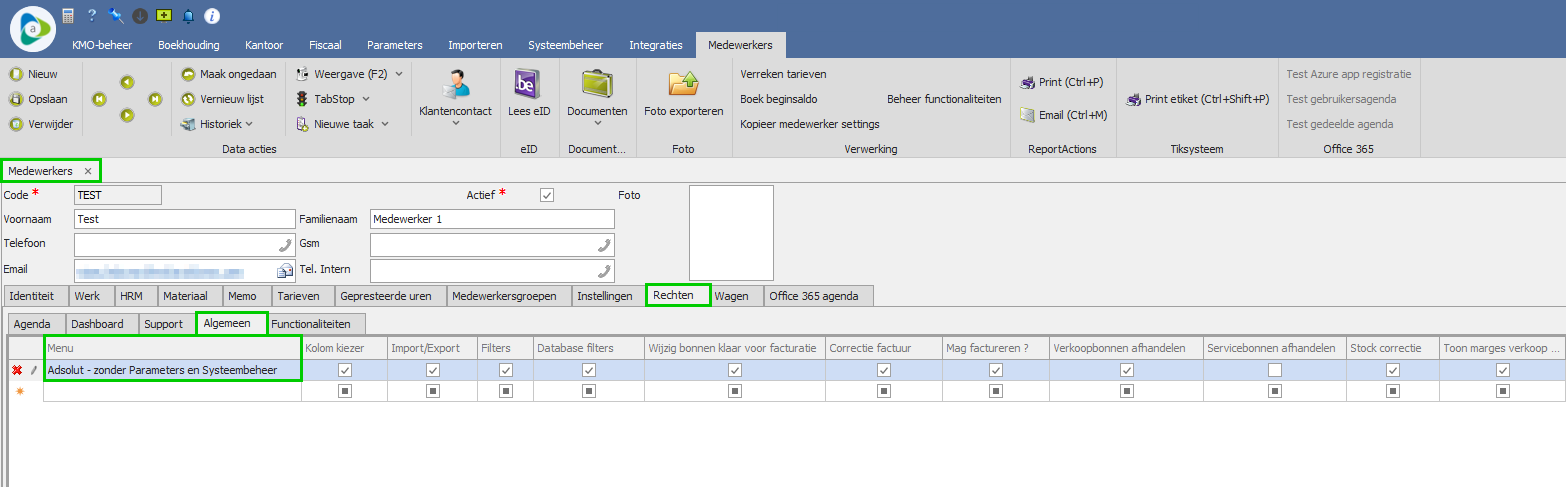Click the question mark help icon

point(92,16)
